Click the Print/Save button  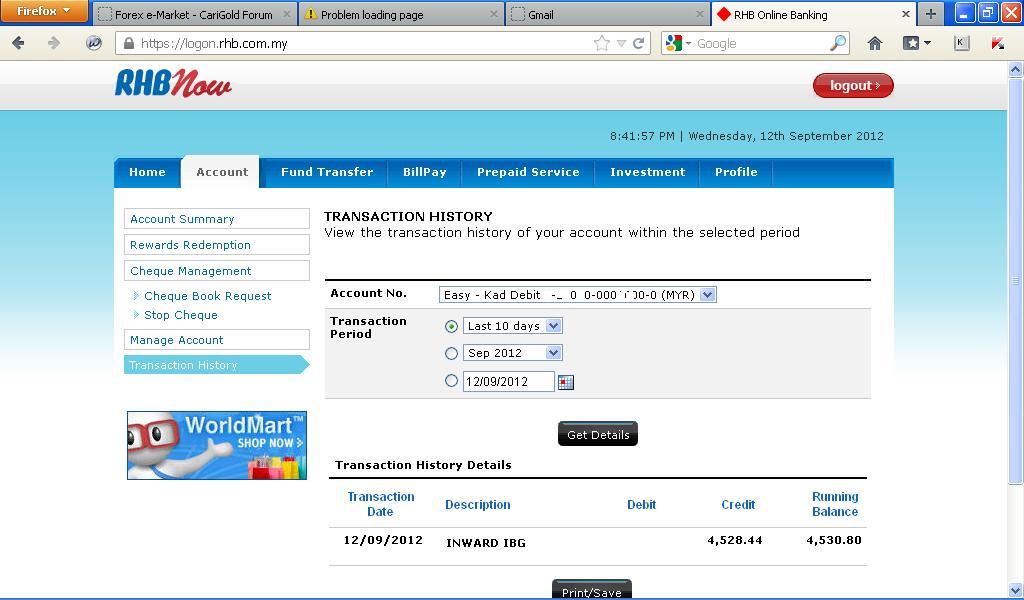coord(592,590)
